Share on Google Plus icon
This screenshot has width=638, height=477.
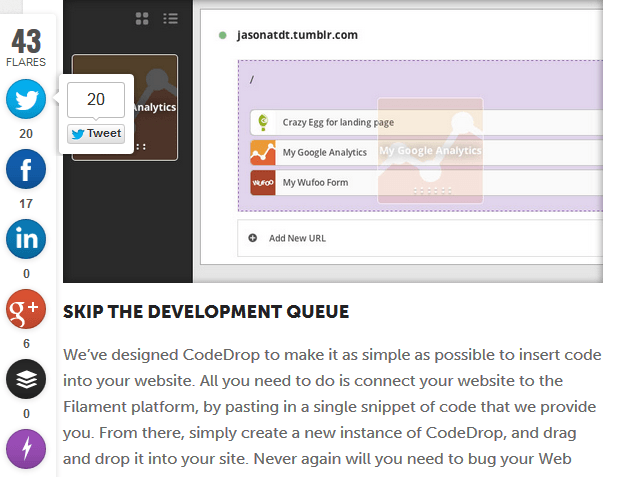pos(26,309)
